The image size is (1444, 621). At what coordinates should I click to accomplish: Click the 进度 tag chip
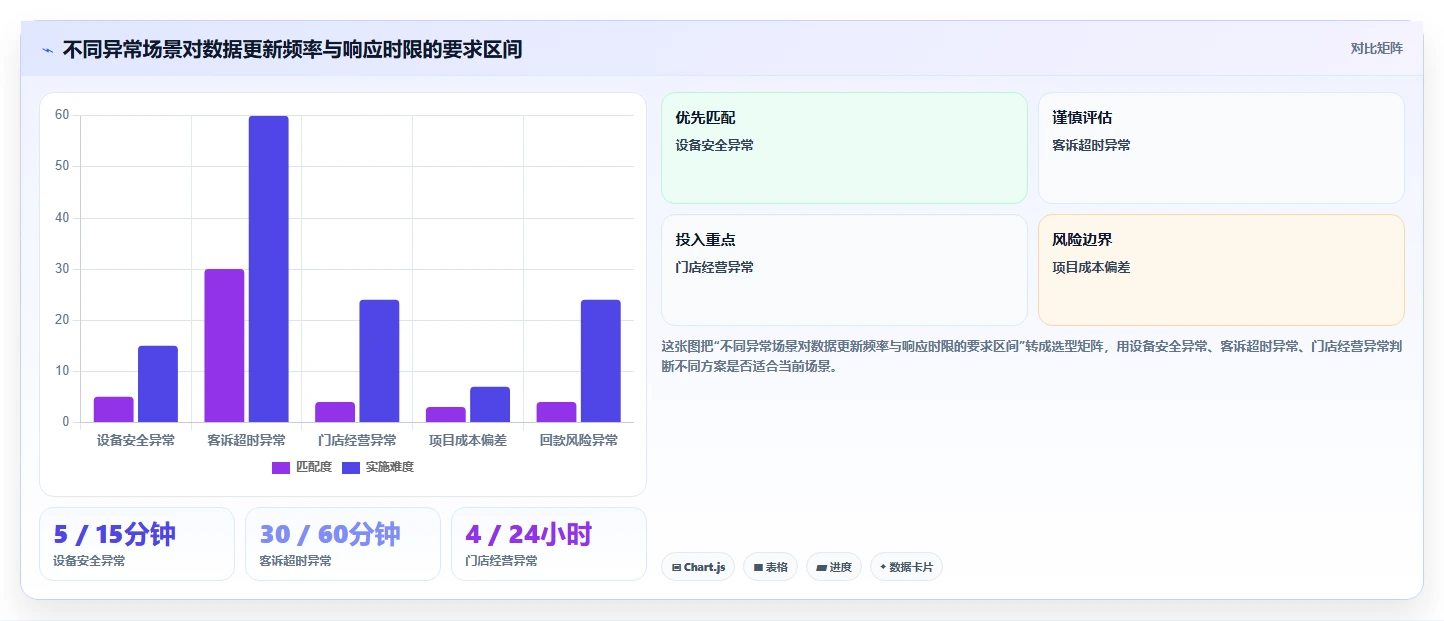[834, 567]
